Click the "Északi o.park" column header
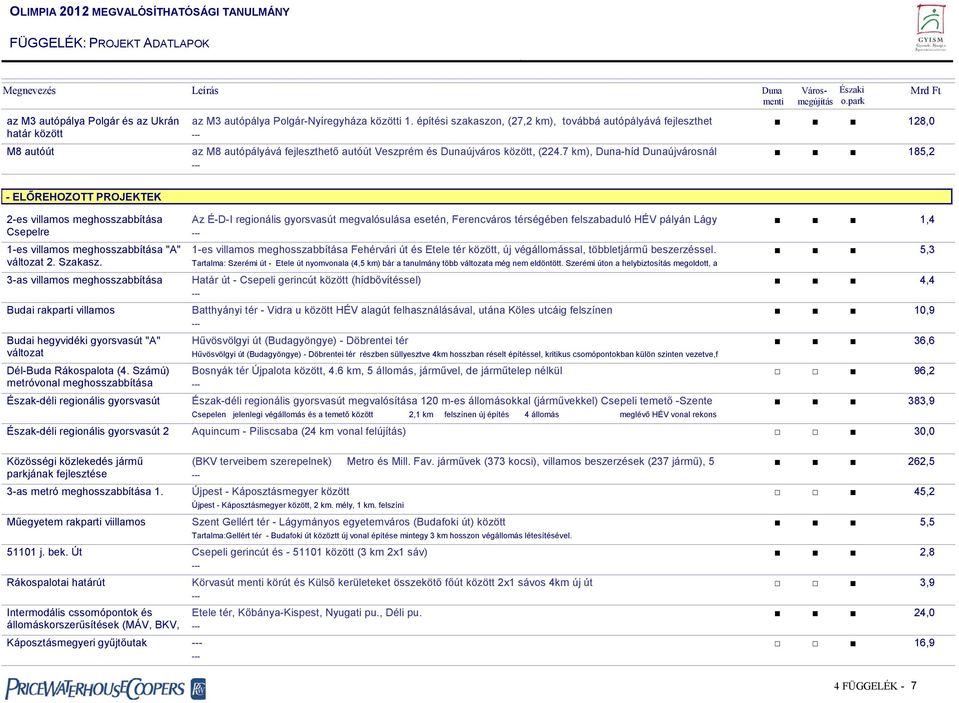The width and height of the screenshot is (959, 703). coord(852,95)
